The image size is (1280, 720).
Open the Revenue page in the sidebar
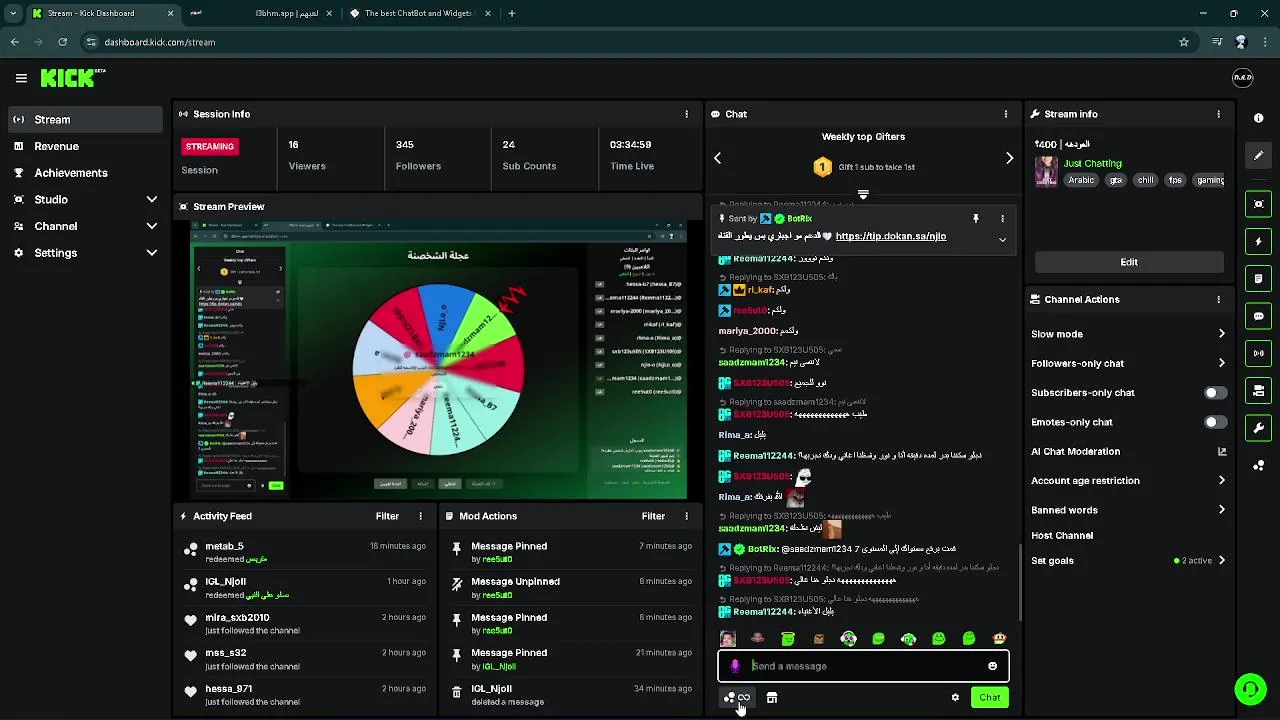pyautogui.click(x=84, y=146)
